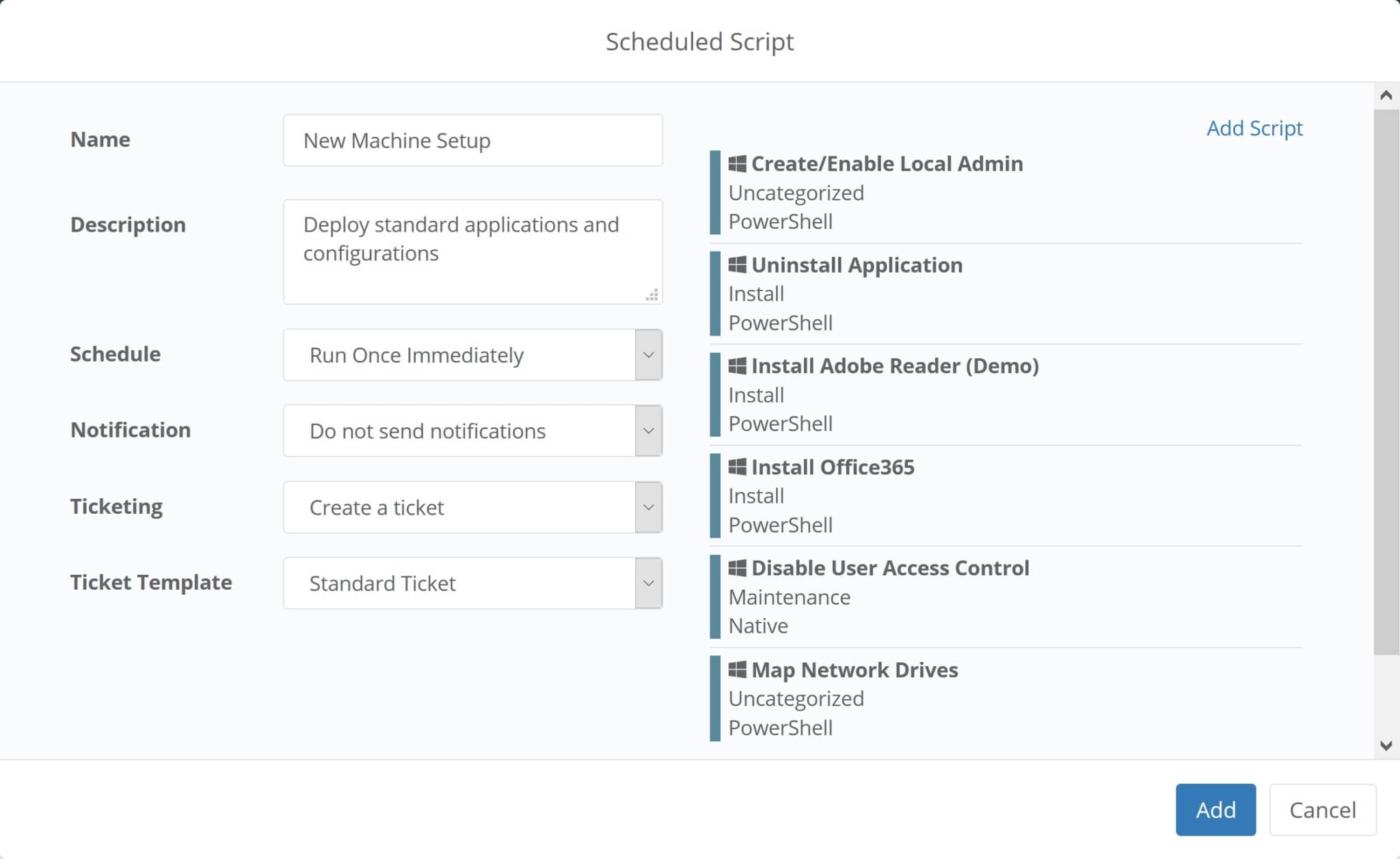Click Windows icon beside Install Adobe Reader
Image resolution: width=1400 pixels, height=859 pixels.
click(x=737, y=366)
